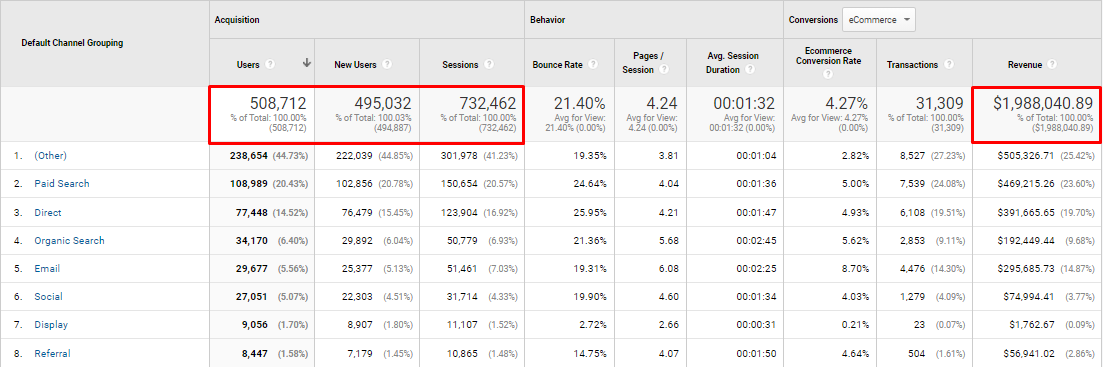Open help icon next to New Users

click(x=387, y=64)
